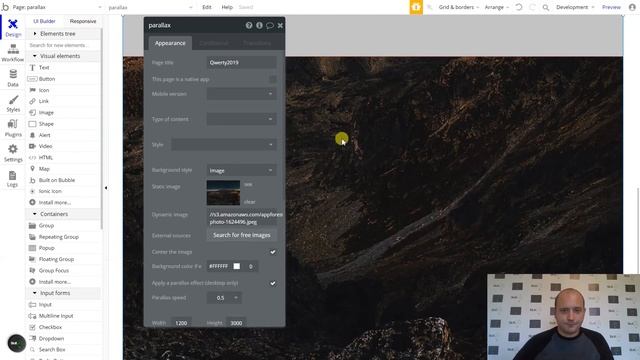The width and height of the screenshot is (640, 360).
Task: Collapse the Input forms section
Action: (x=35, y=293)
